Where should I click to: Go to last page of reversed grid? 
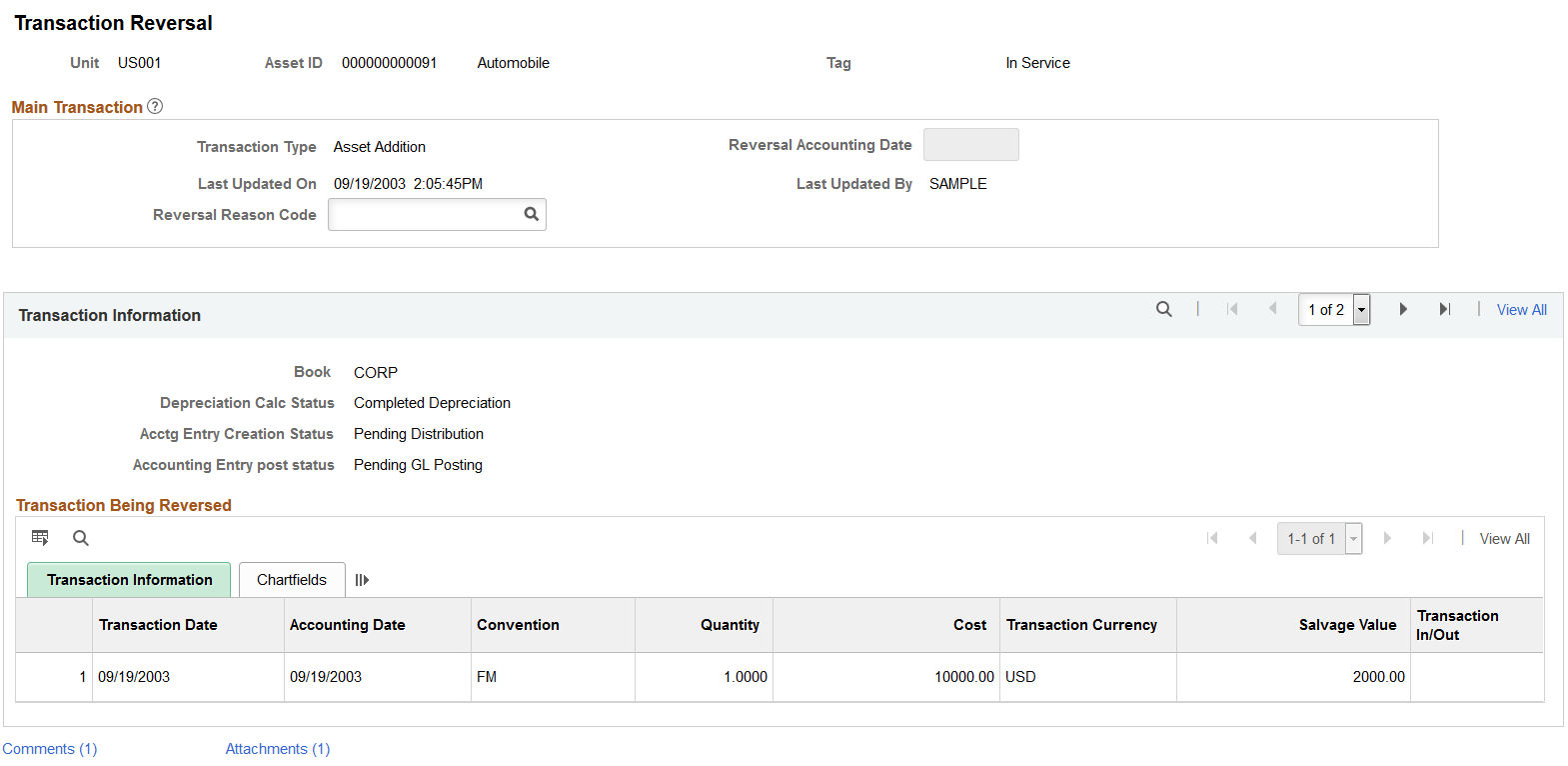tap(1428, 538)
